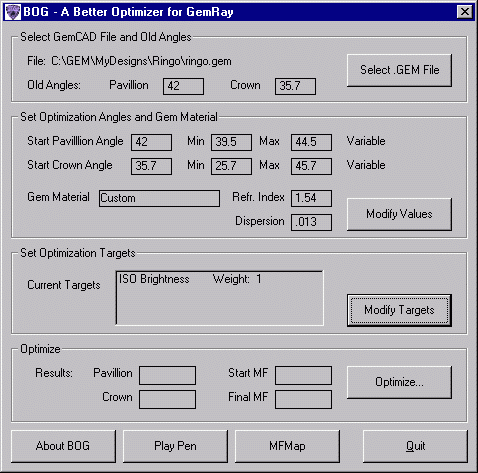The width and height of the screenshot is (478, 473).
Task: Select the Start Pavillion Angle field
Action: click(x=151, y=142)
